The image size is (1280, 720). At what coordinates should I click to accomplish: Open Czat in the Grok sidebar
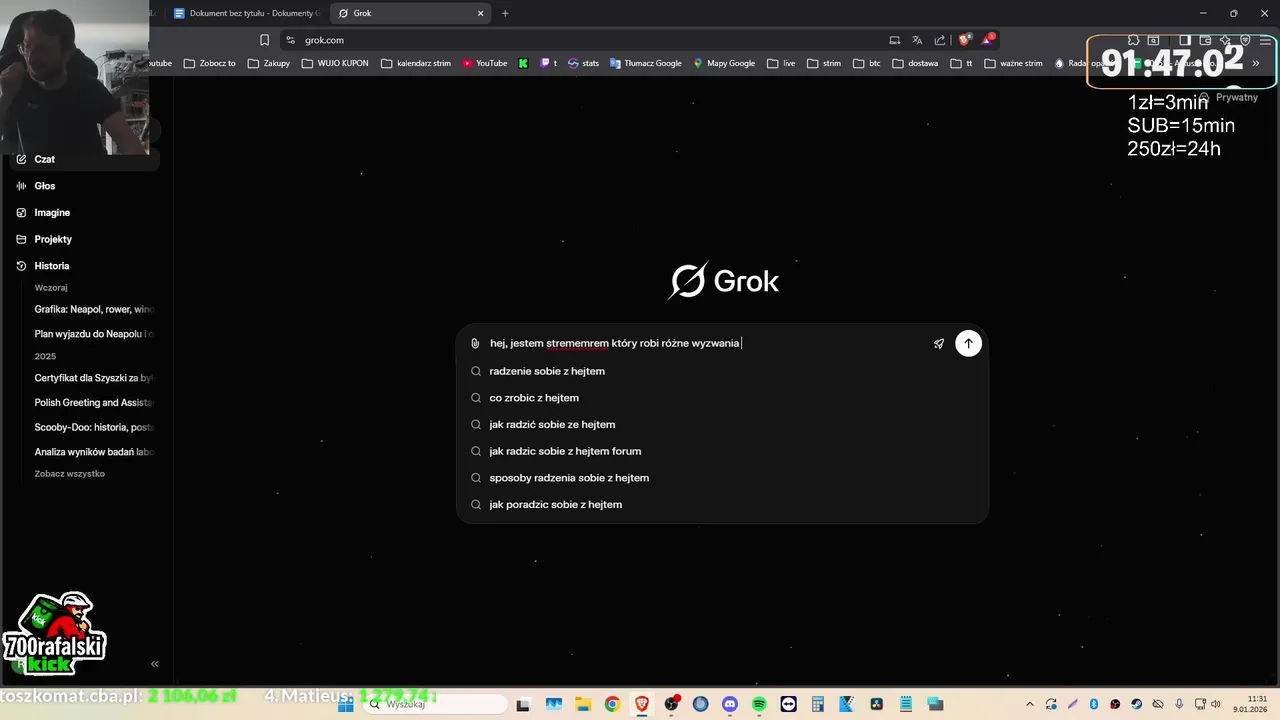(85, 159)
